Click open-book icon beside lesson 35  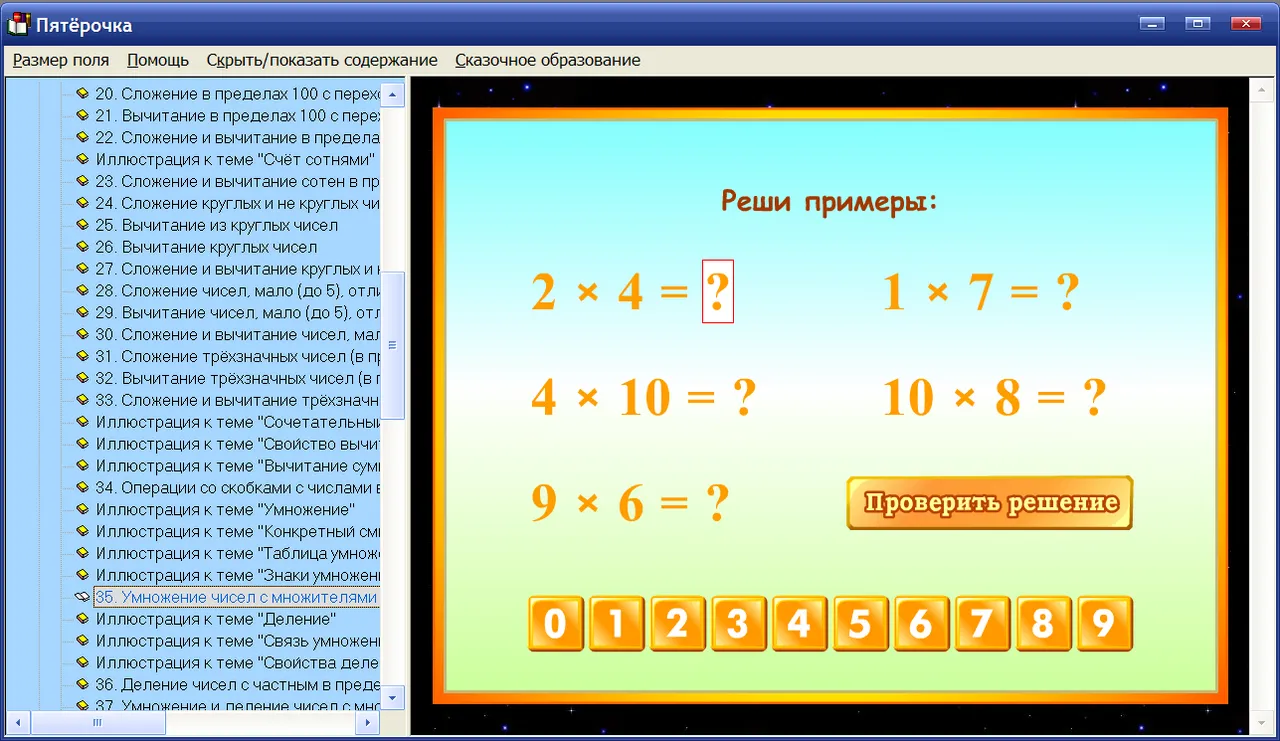(x=83, y=598)
